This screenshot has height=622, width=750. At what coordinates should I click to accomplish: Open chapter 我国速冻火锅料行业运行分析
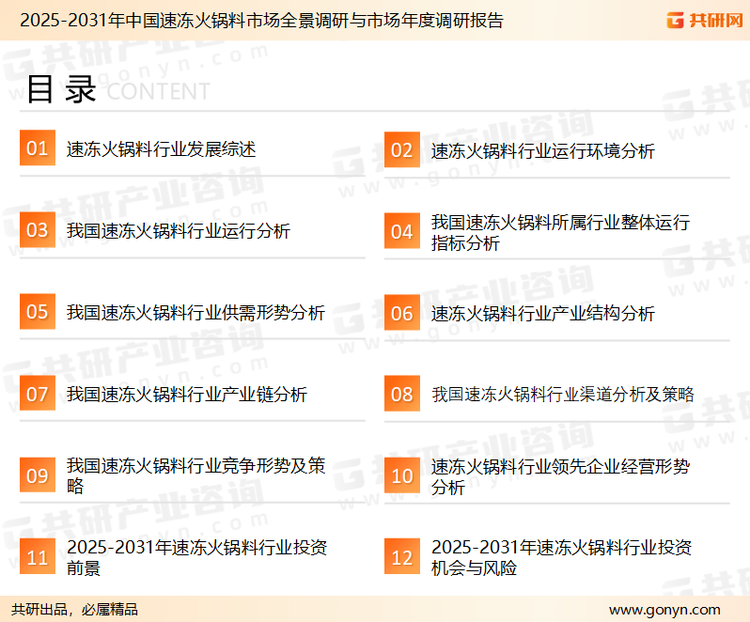click(178, 231)
